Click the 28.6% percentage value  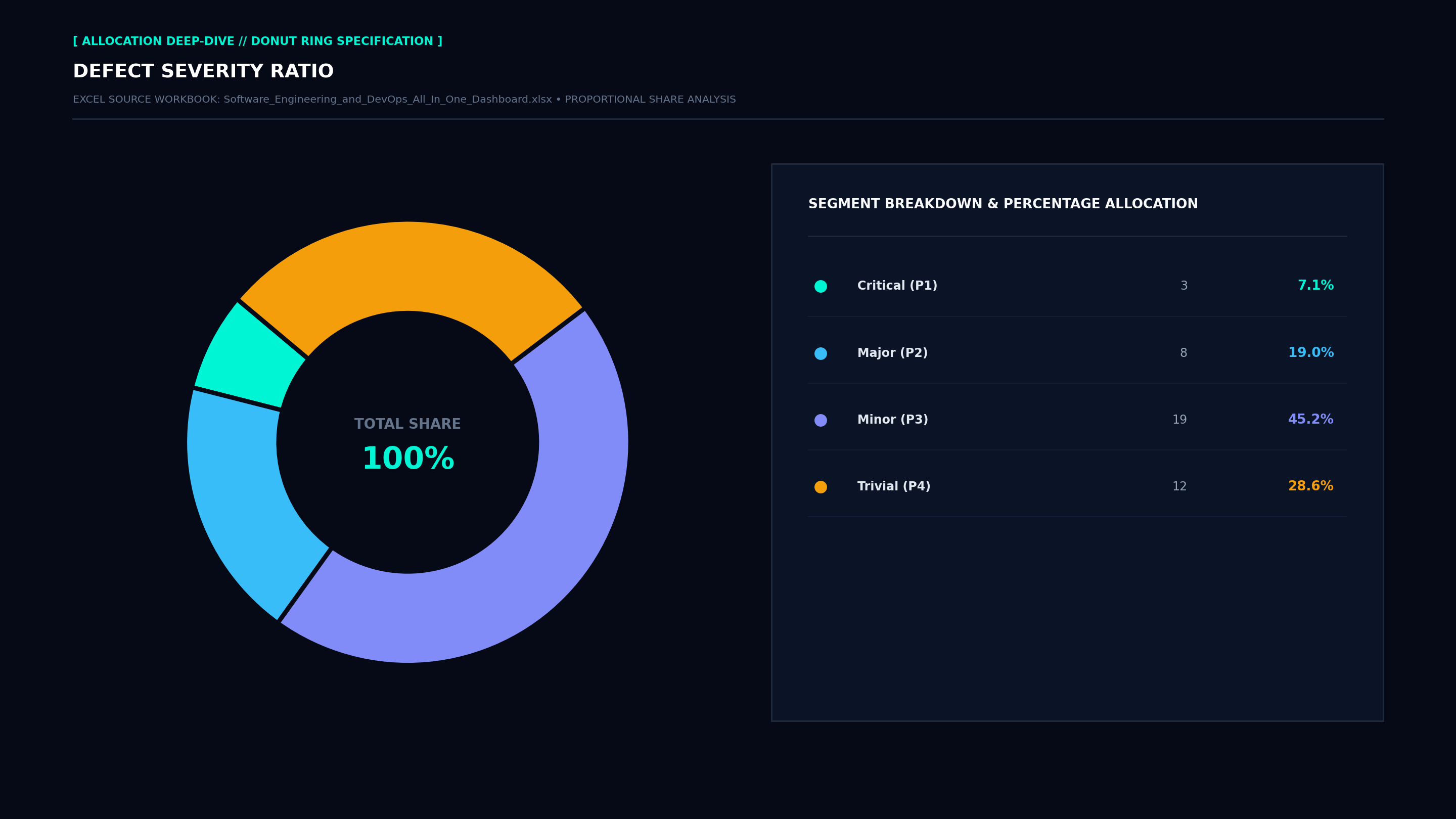[1311, 486]
